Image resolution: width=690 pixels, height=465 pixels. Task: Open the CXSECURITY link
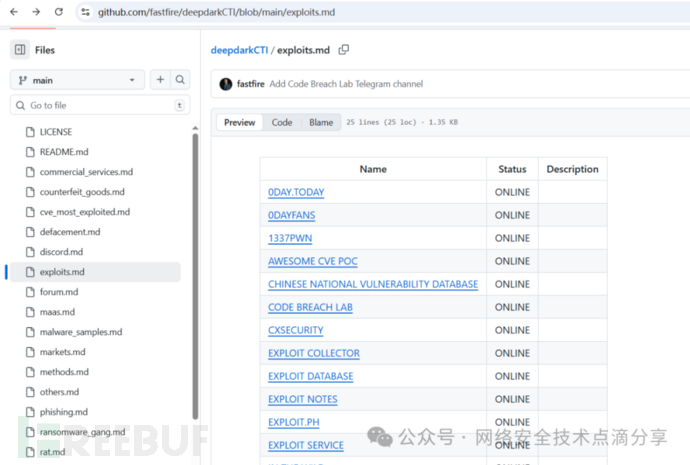[296, 330]
